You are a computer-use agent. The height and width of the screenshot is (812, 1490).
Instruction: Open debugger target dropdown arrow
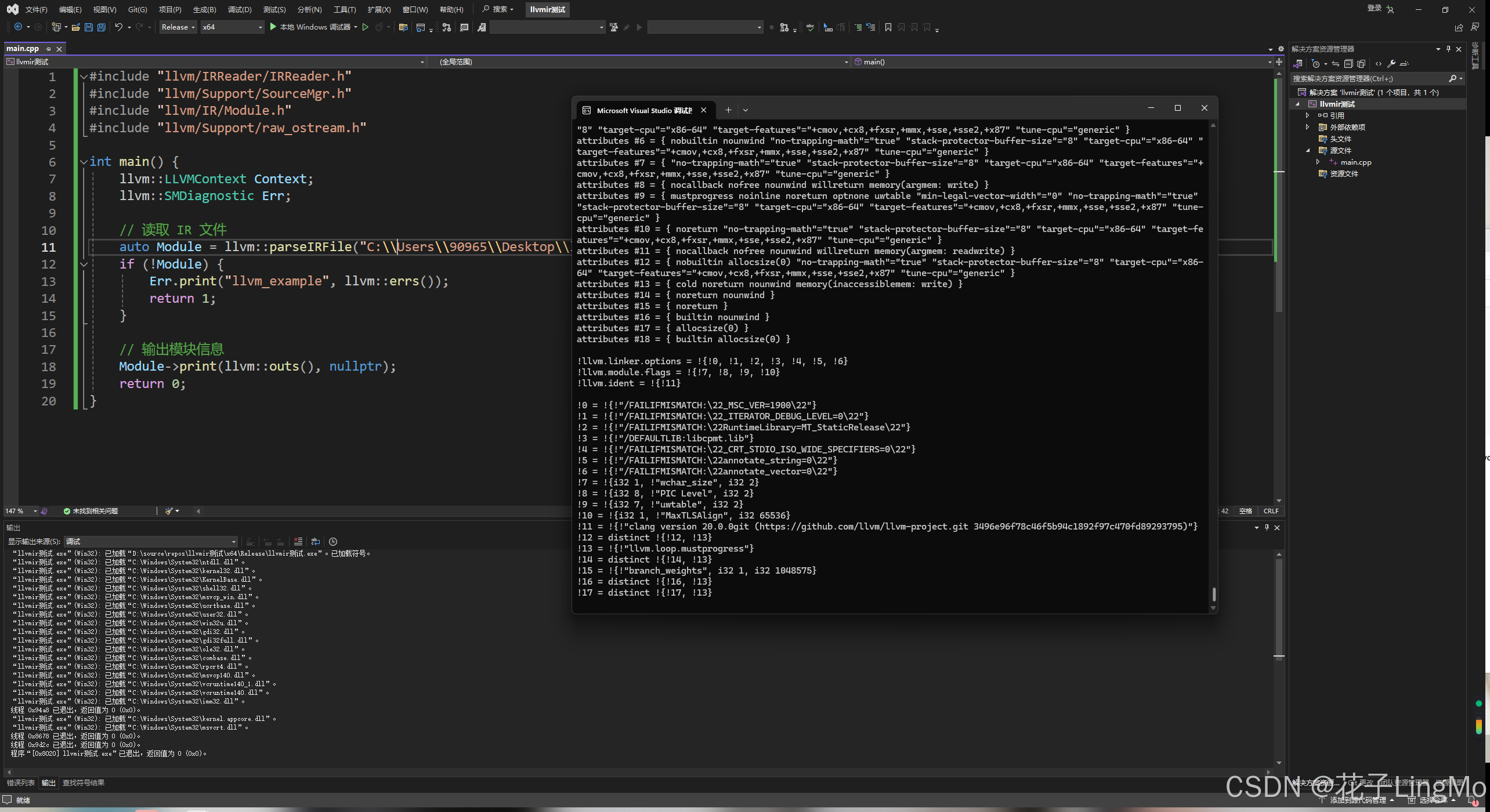(356, 27)
